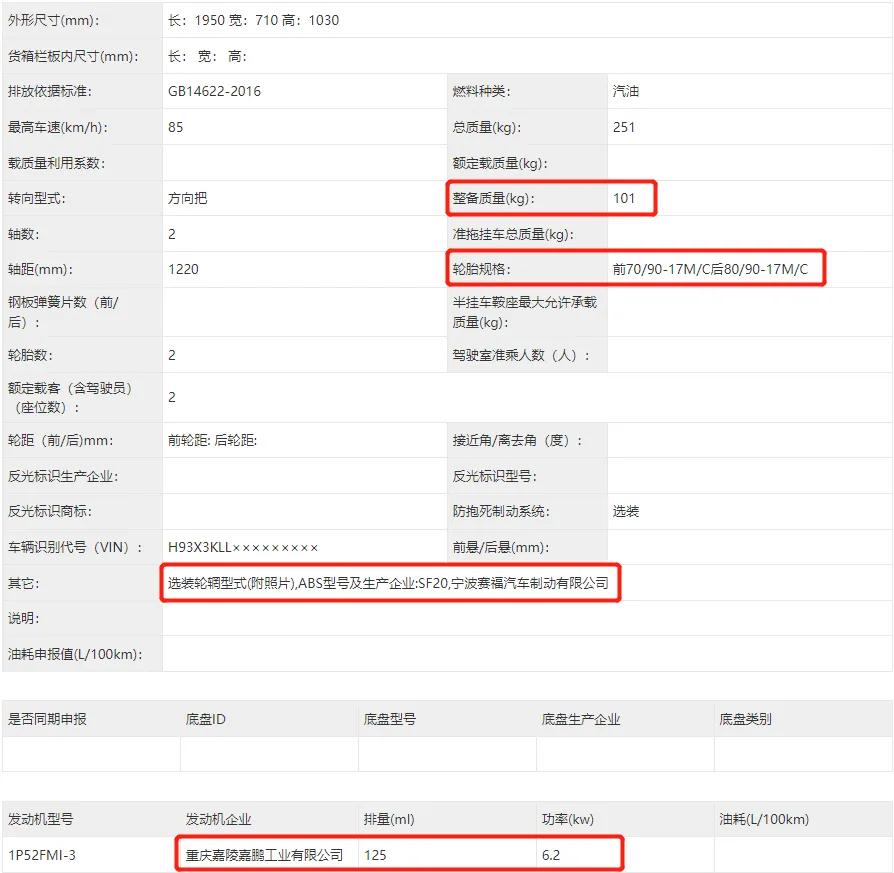894x873 pixels.
Task: Click the 载质量利用系数 label
Action: (56, 163)
